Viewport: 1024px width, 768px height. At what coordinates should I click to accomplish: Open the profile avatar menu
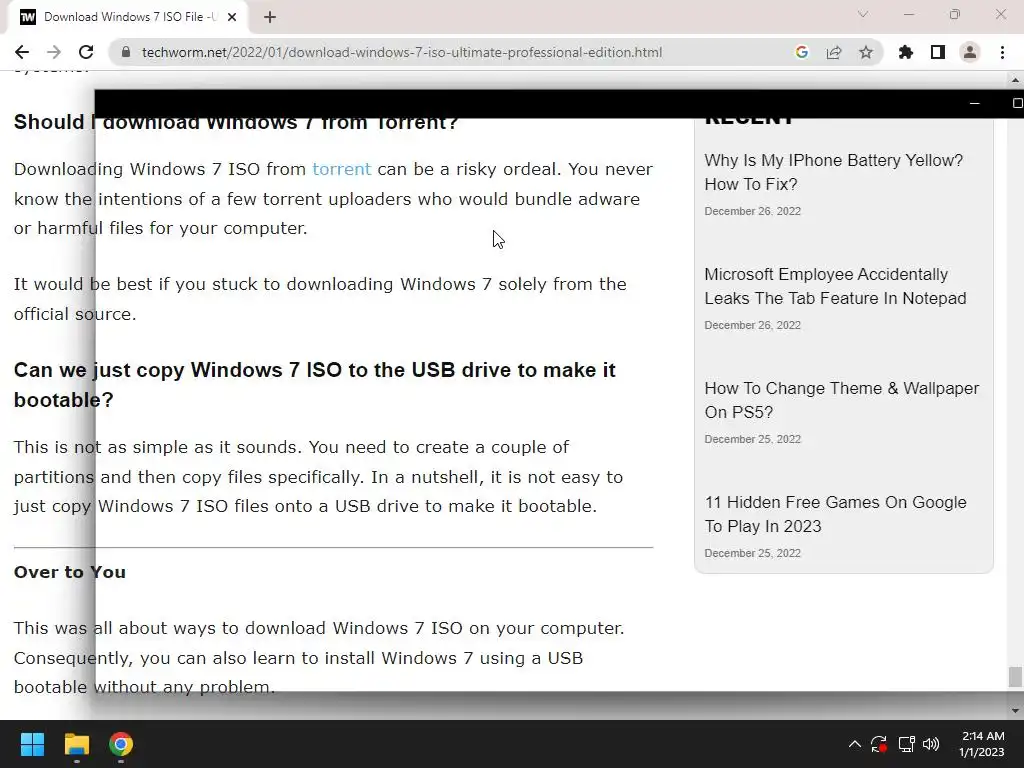(x=970, y=52)
